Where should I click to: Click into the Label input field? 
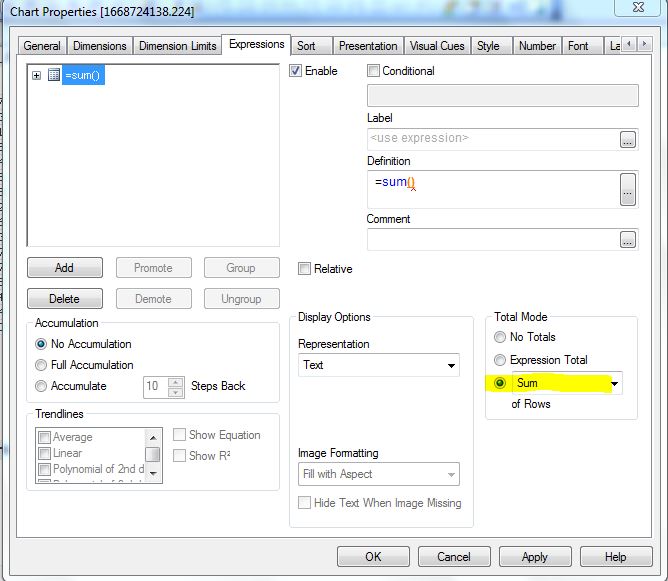(493, 139)
